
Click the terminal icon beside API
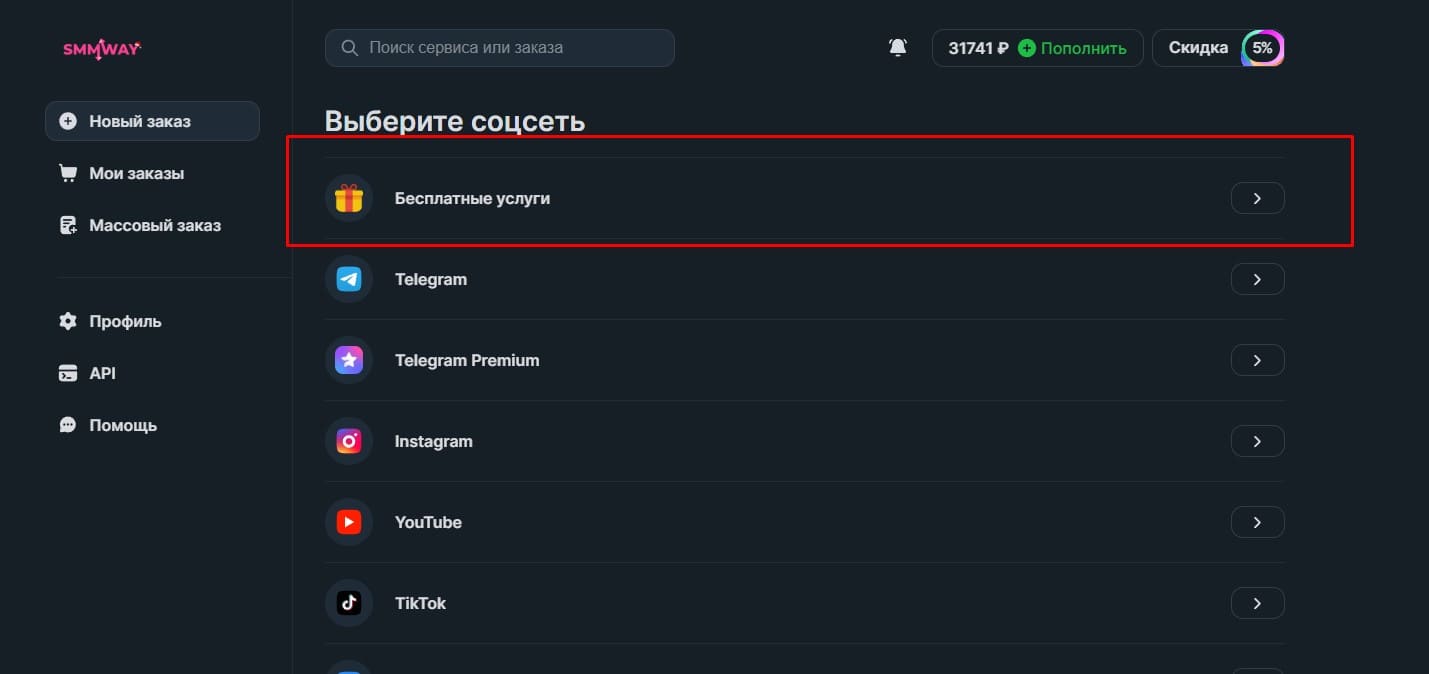(x=68, y=373)
